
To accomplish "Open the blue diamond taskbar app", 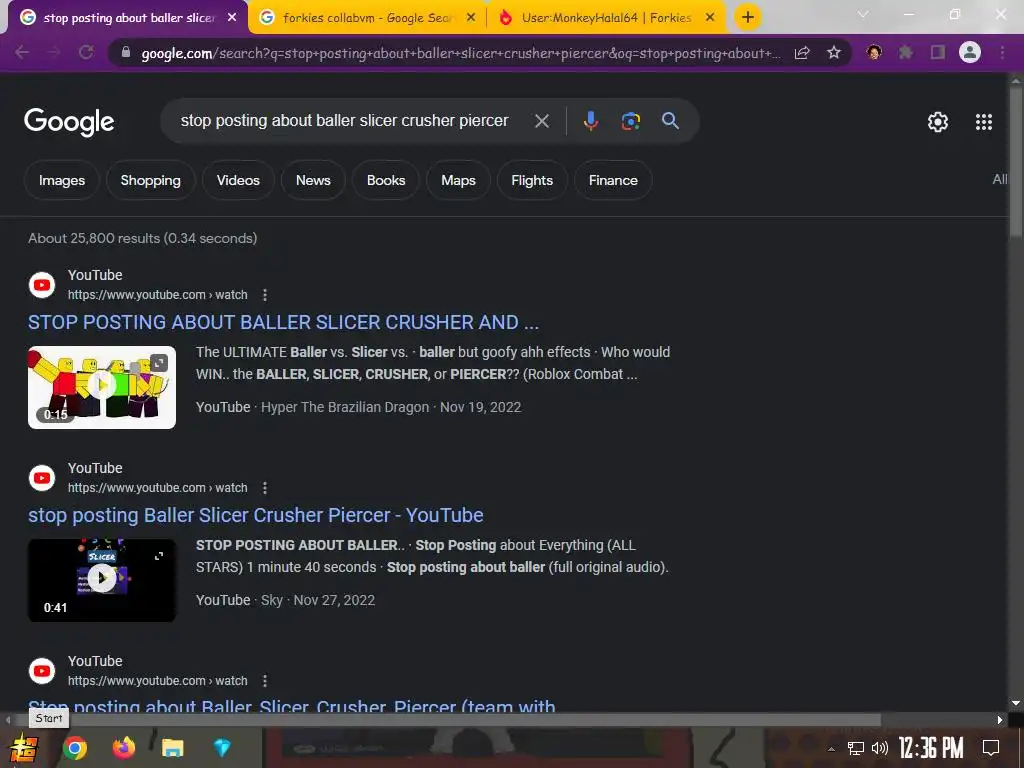I will tap(222, 748).
